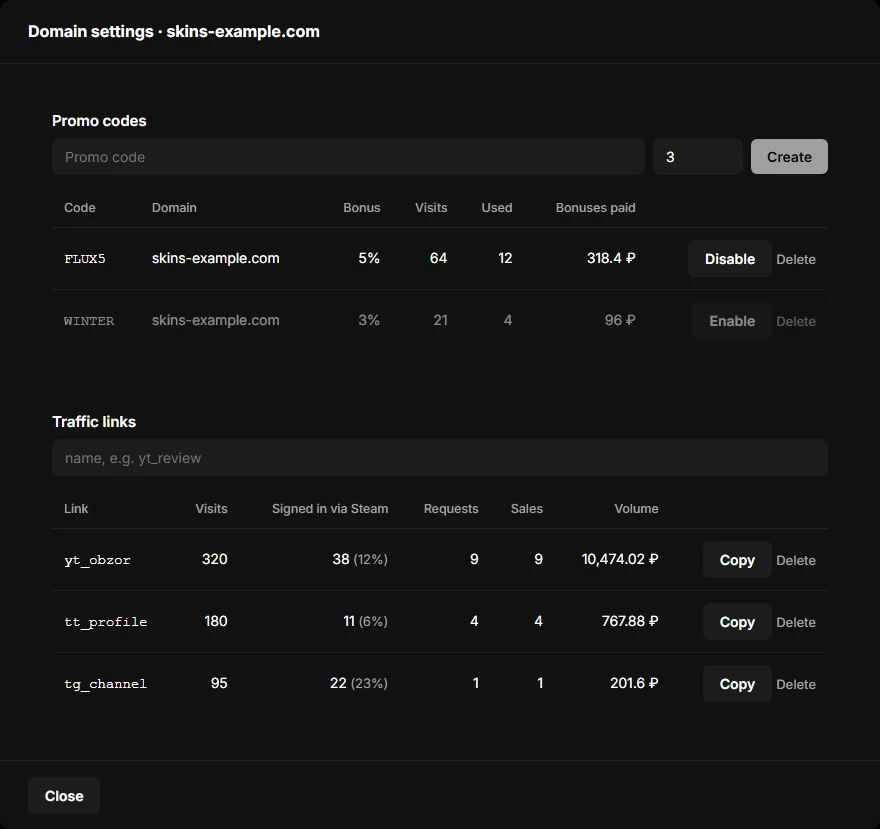Click the Domain column header
The height and width of the screenshot is (829, 880).
[174, 208]
